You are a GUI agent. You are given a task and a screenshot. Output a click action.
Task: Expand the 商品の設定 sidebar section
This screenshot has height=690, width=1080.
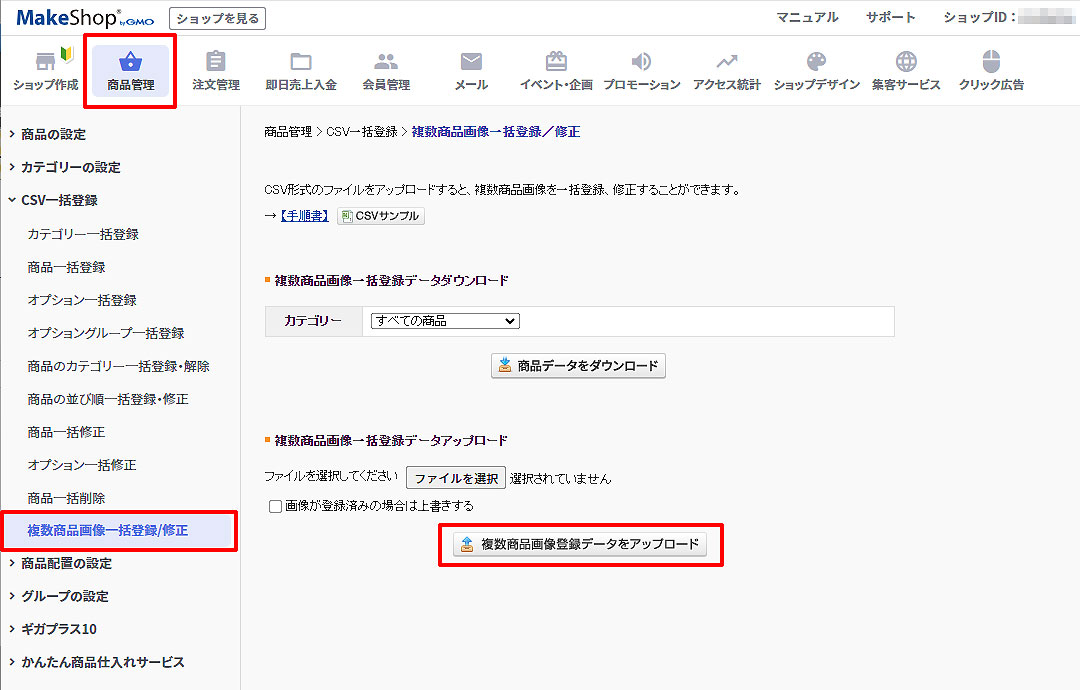tap(53, 134)
